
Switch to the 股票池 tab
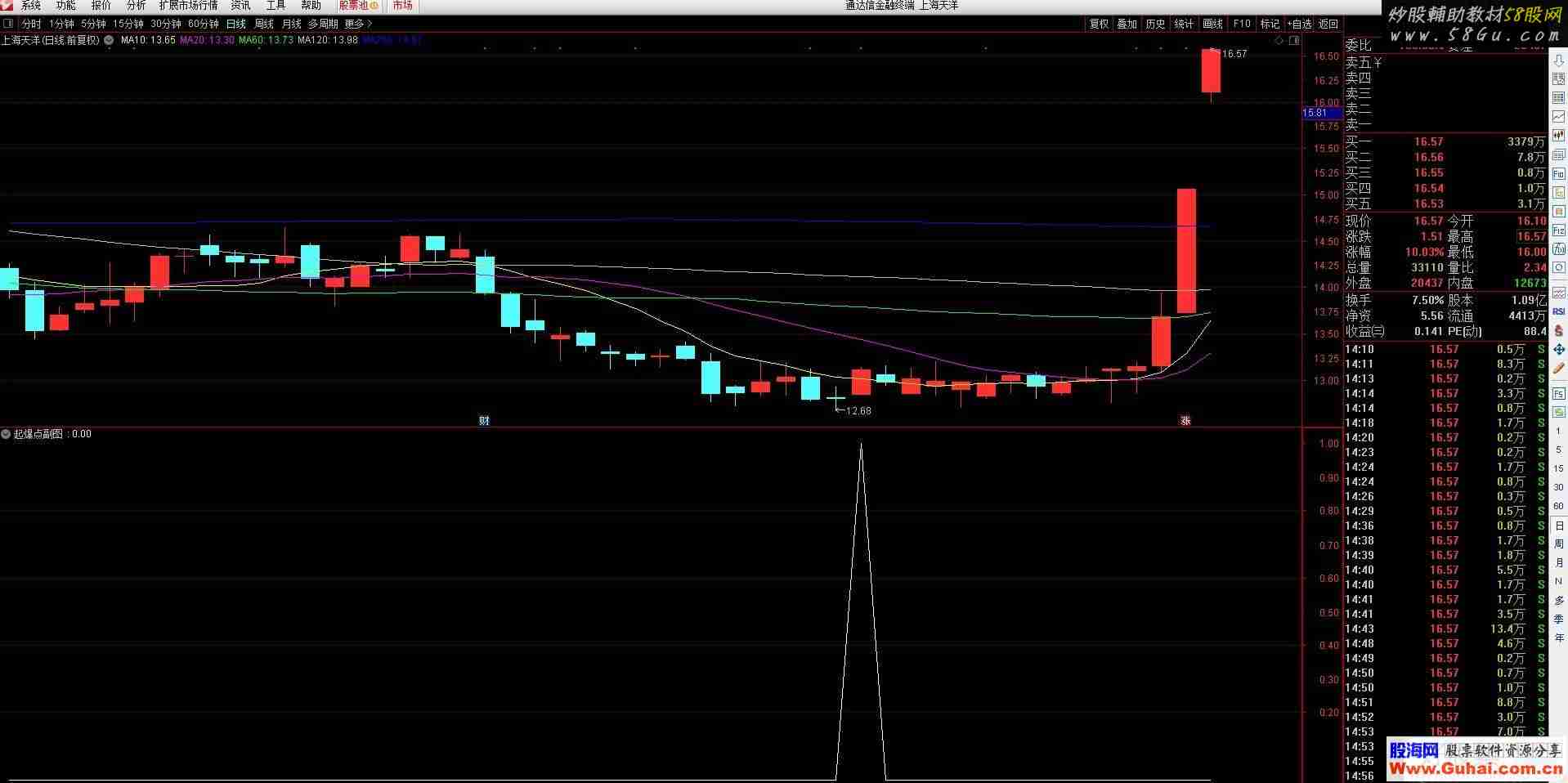coord(358,6)
